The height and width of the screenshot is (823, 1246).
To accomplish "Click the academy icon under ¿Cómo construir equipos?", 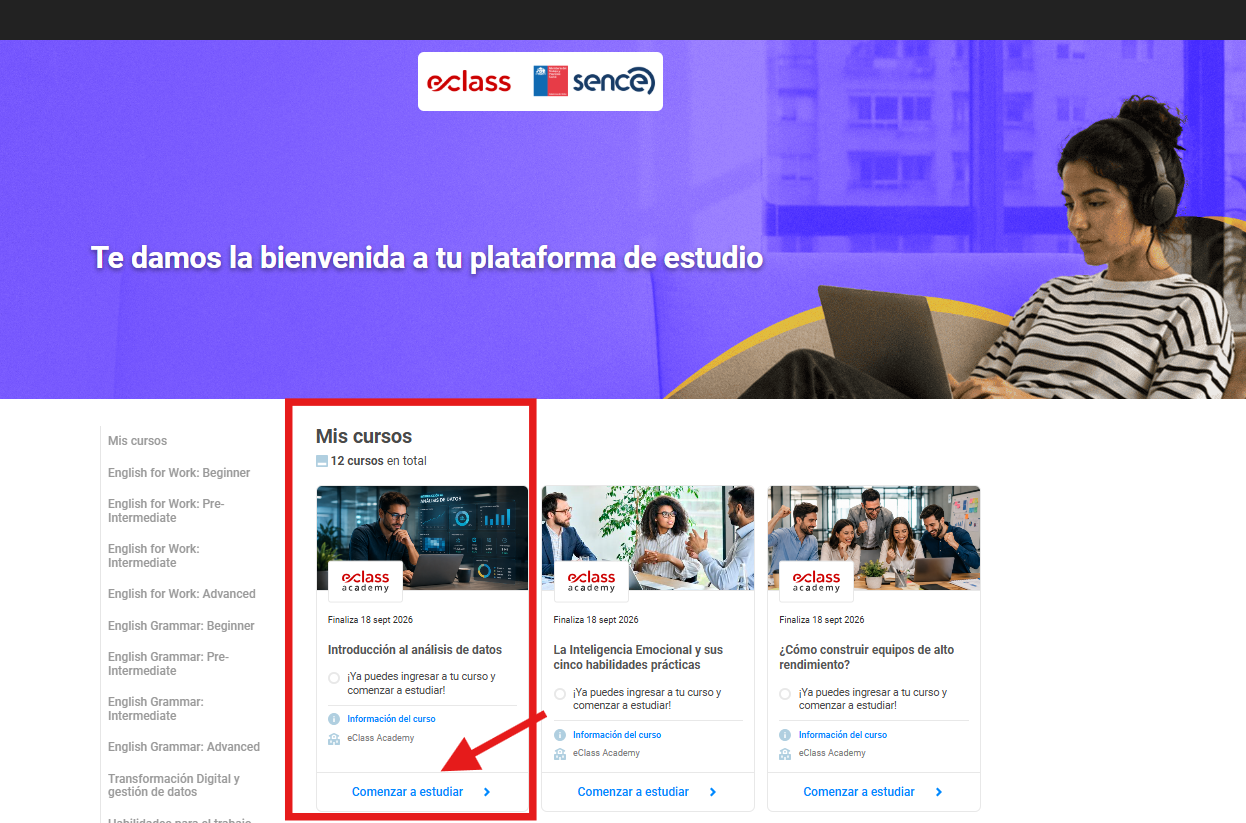I will point(786,753).
